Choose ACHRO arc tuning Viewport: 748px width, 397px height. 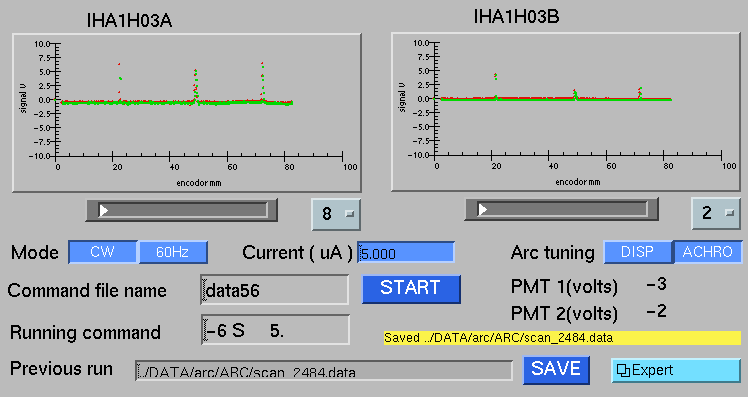click(x=707, y=252)
